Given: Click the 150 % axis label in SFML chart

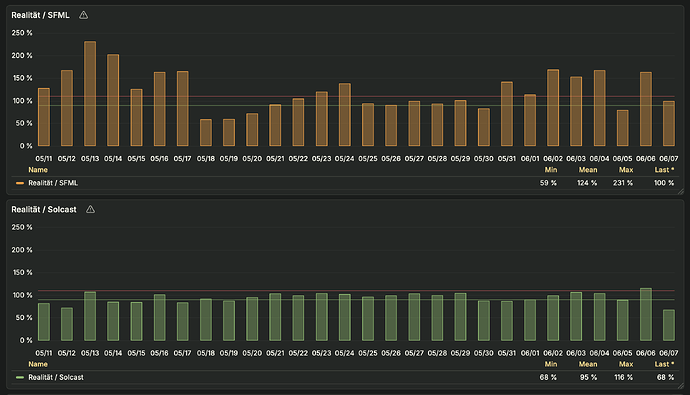Looking at the screenshot, I should click(x=22, y=78).
